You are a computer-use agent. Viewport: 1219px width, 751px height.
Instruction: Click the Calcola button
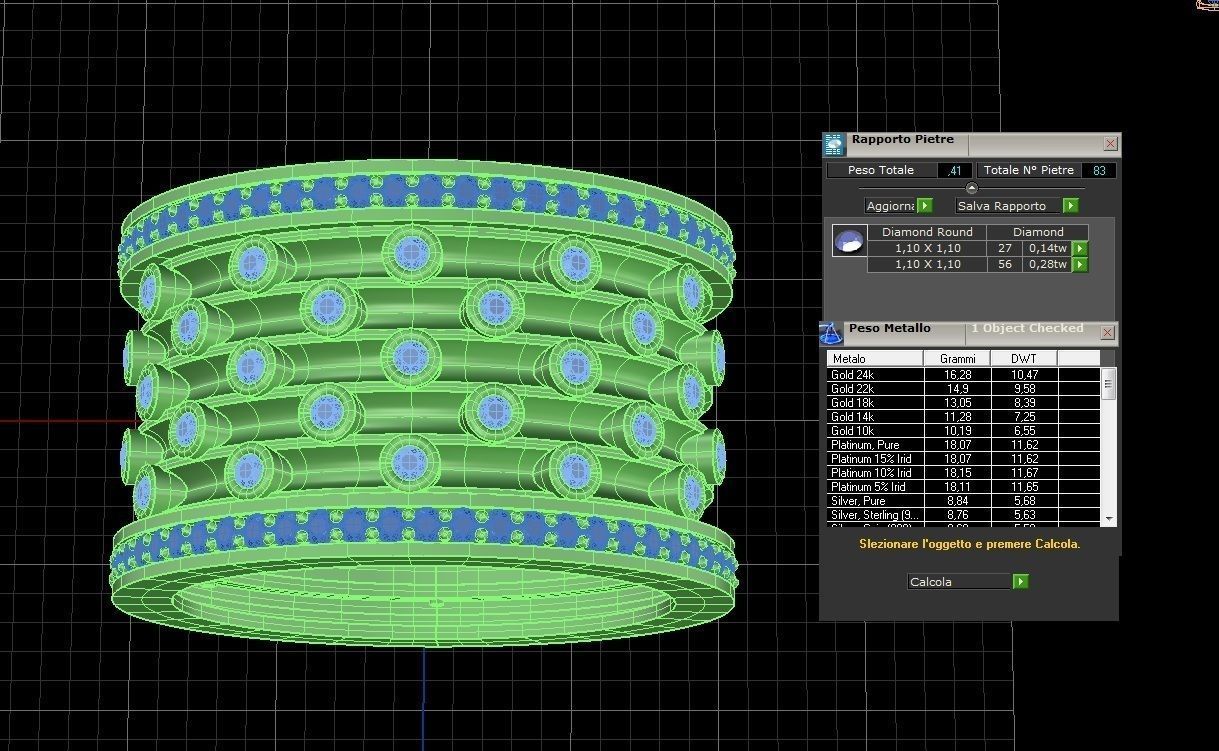pos(960,582)
